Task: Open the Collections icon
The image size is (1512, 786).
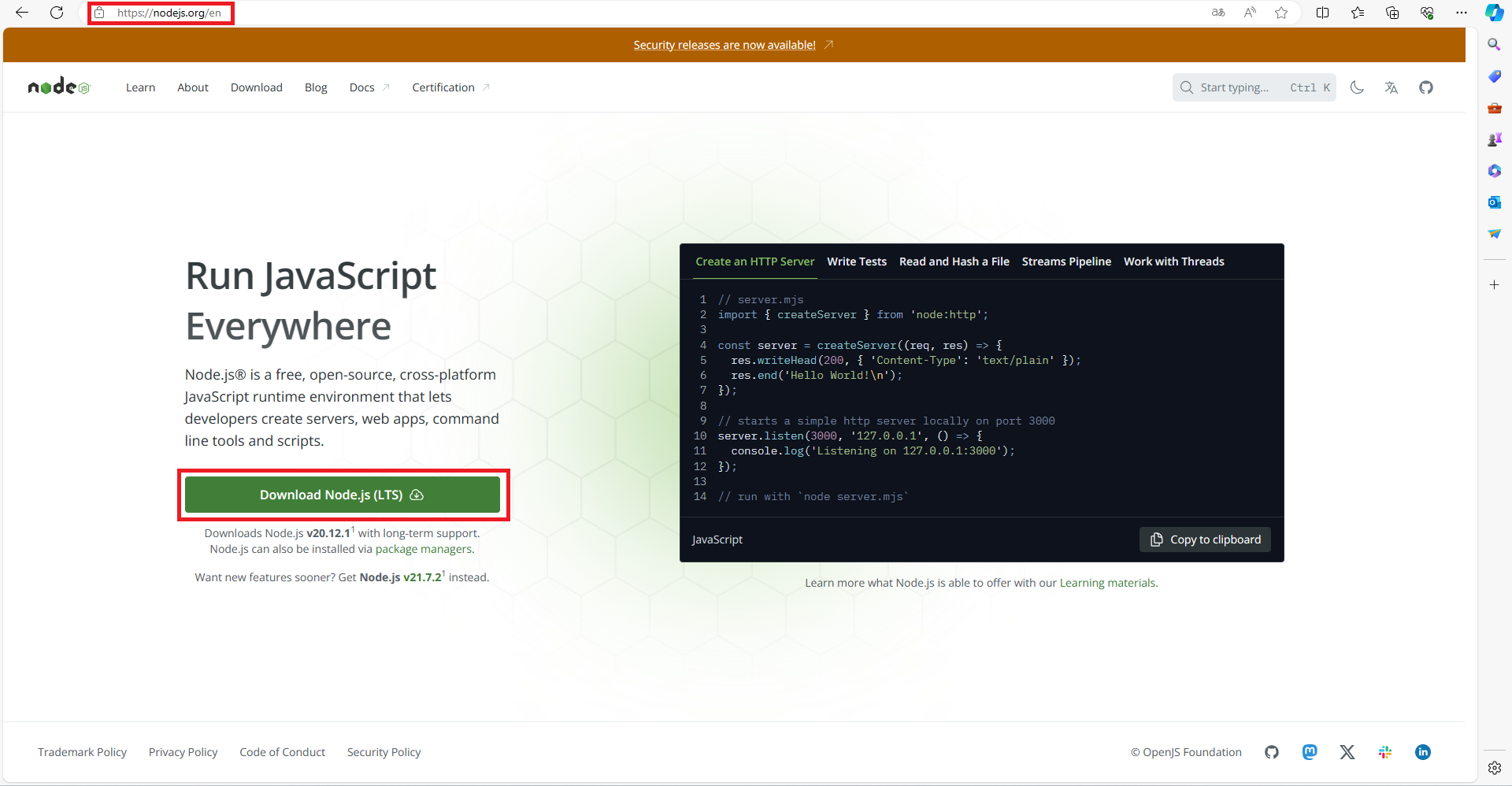Action: [1392, 13]
